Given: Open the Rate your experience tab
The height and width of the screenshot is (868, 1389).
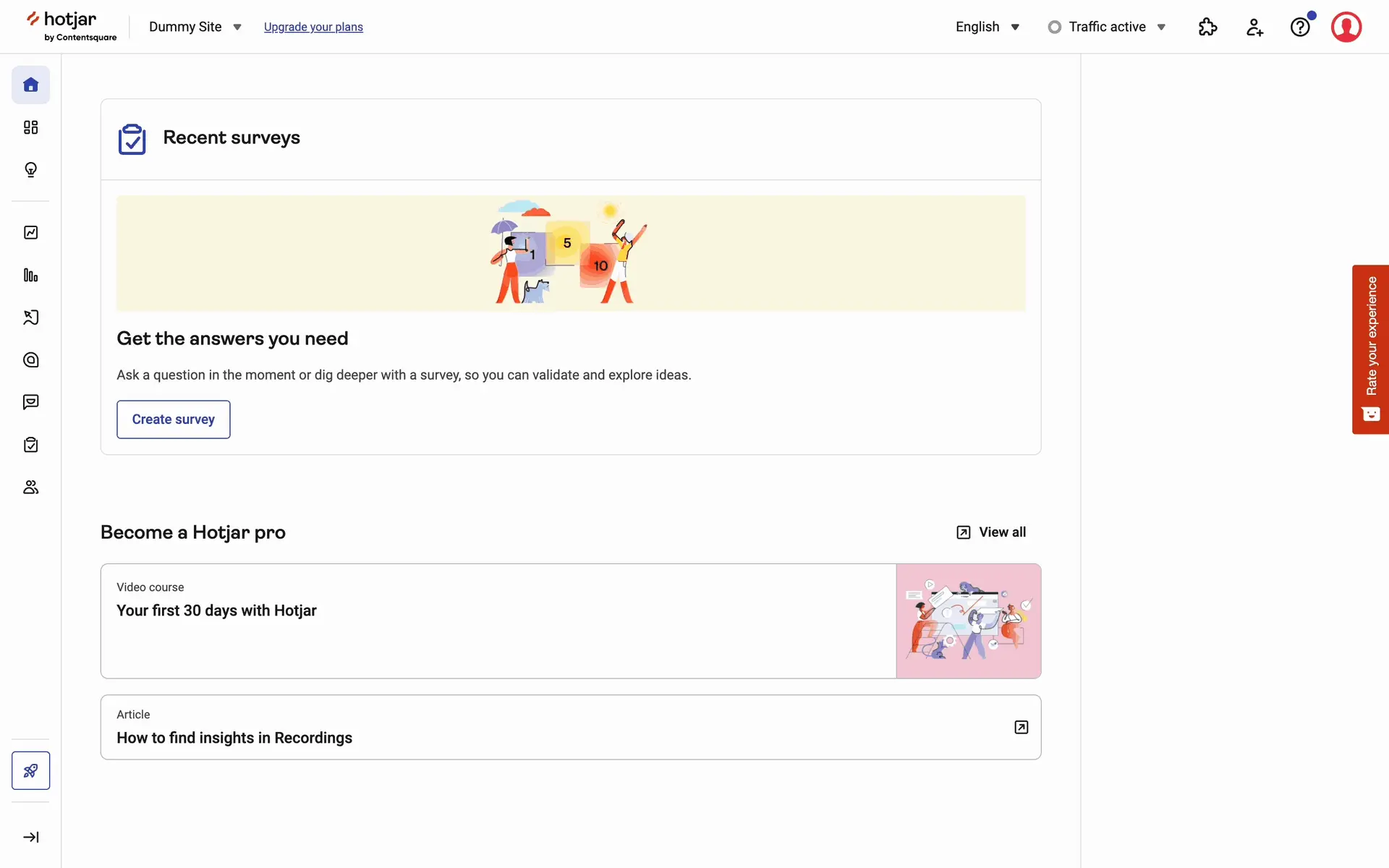Looking at the screenshot, I should (1370, 349).
